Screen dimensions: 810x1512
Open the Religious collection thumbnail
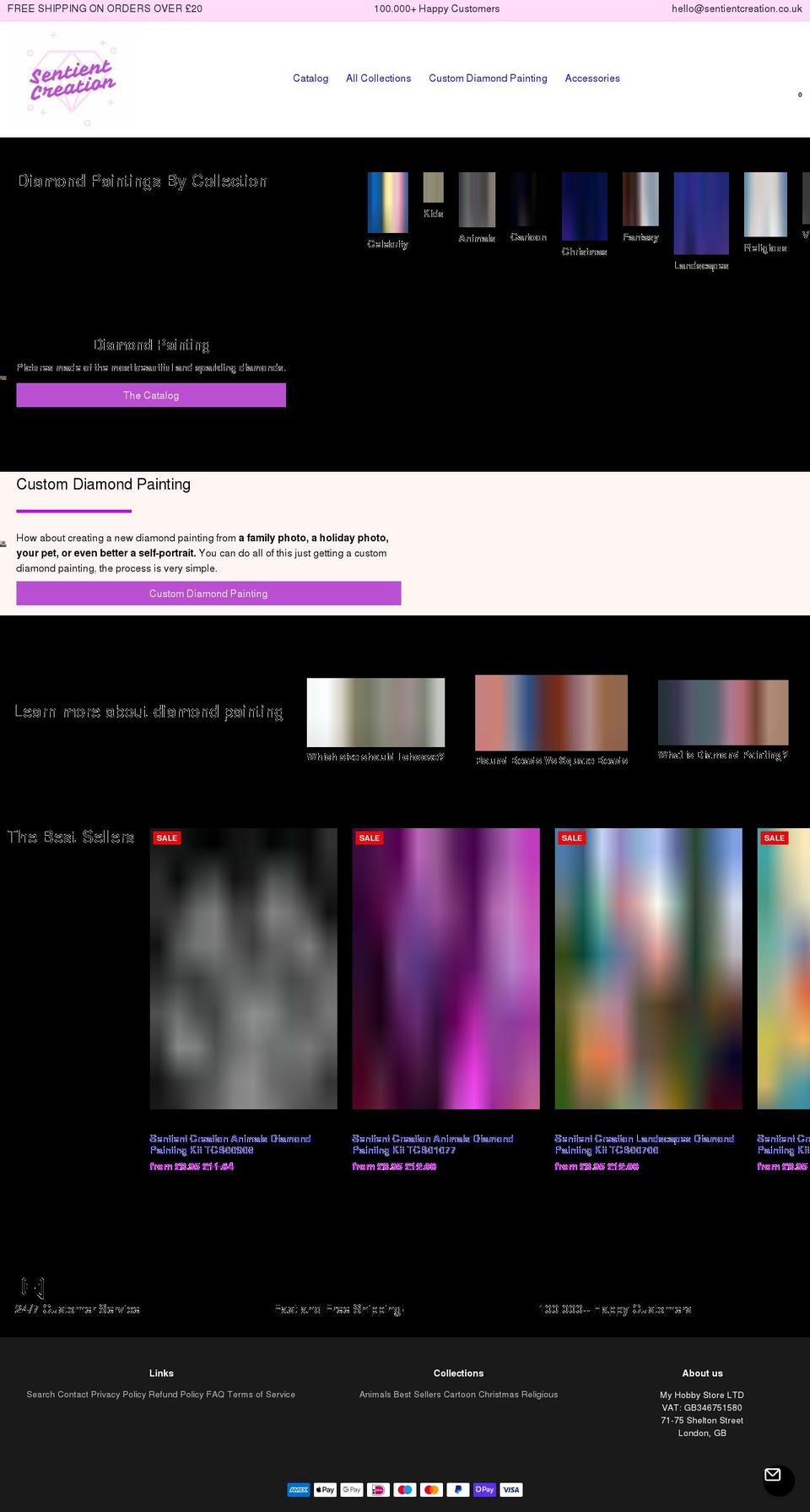coord(765,204)
